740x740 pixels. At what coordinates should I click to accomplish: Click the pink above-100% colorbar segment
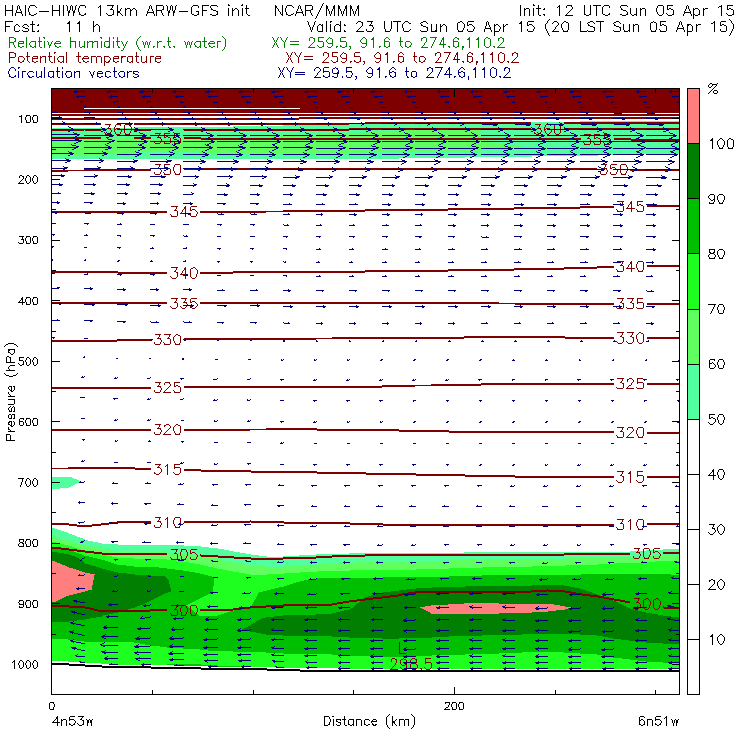tap(693, 116)
